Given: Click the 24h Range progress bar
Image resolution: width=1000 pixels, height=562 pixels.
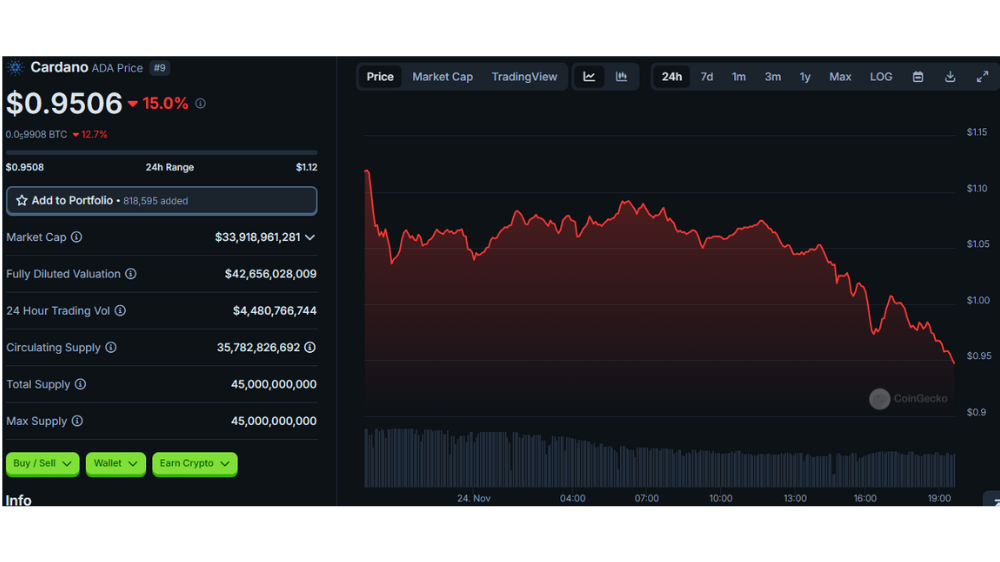Looking at the screenshot, I should click(x=161, y=153).
